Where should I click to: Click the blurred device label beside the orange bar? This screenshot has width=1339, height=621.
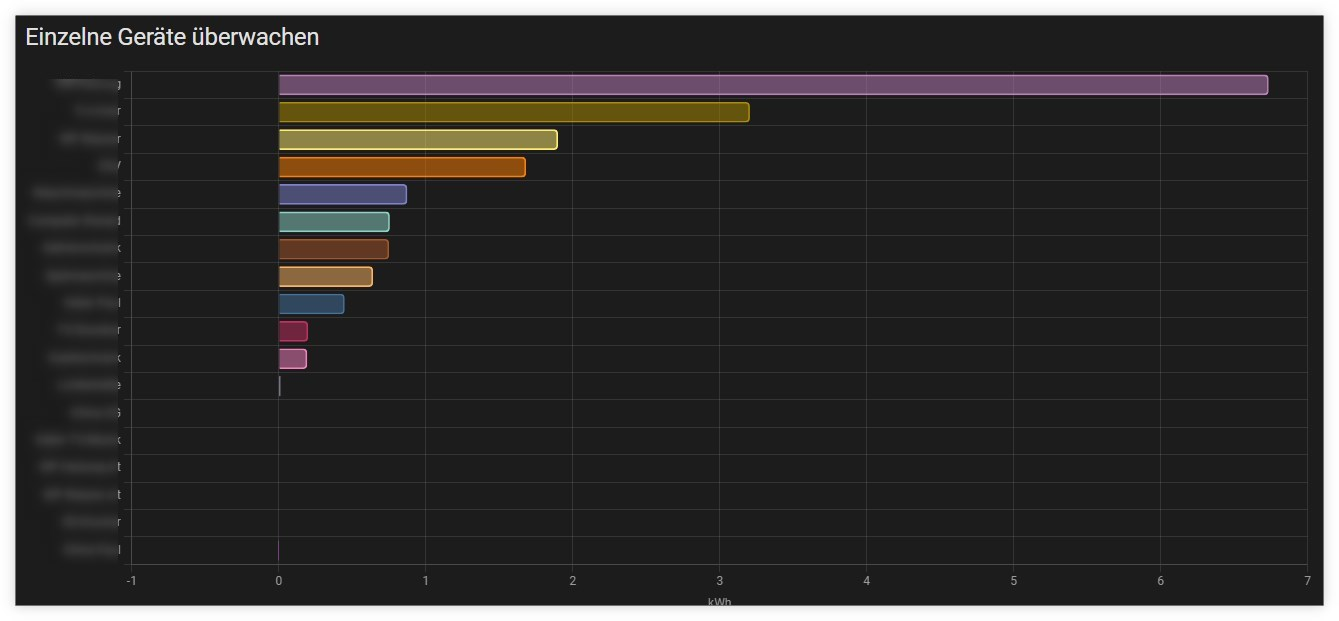(108, 167)
